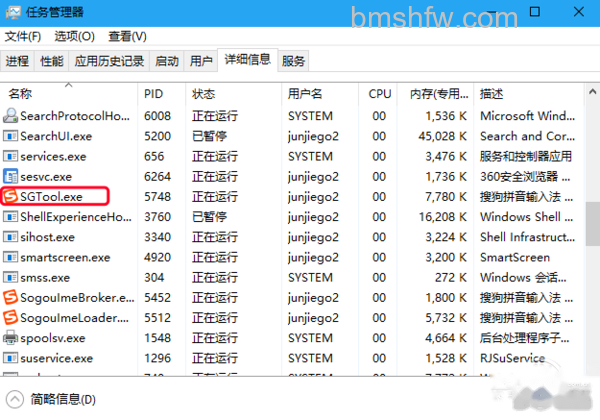Click the SearchProtocolHost process icon
Viewport: 600px width, 420px height.
tap(10, 116)
